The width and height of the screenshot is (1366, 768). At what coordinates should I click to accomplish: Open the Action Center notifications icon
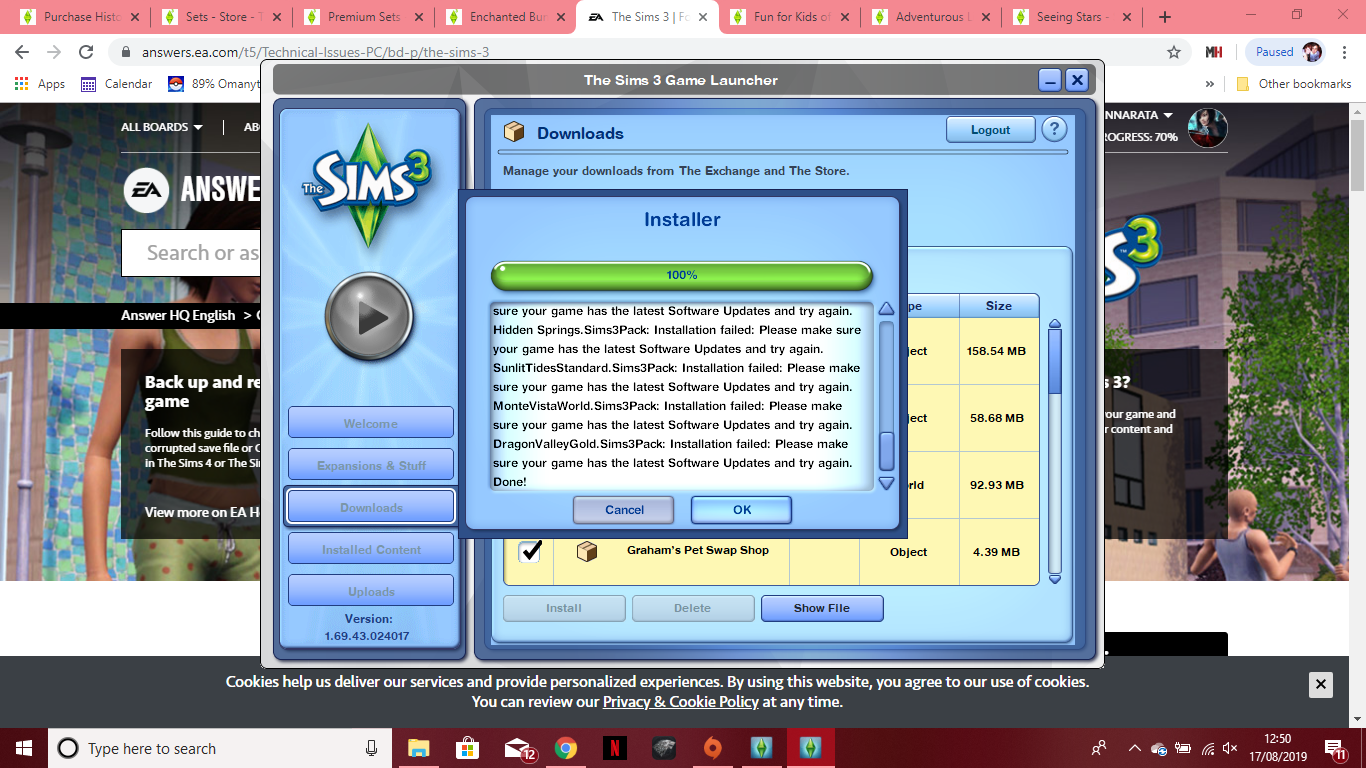pyautogui.click(x=1335, y=749)
